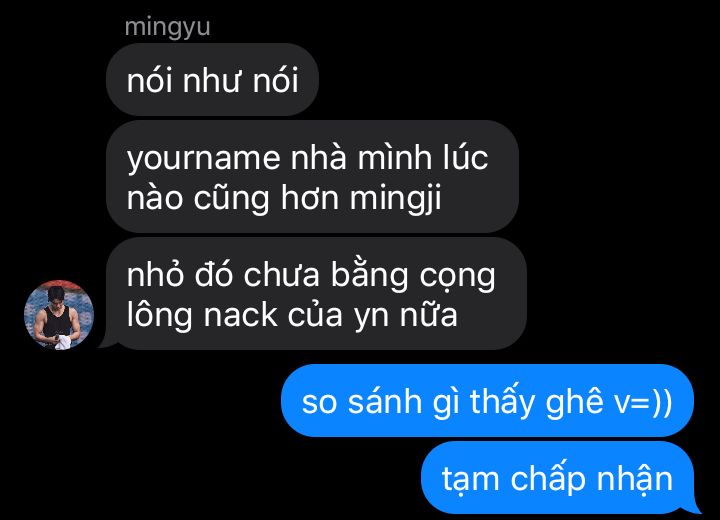Click the tail of the last gray bubble
The width and height of the screenshot is (720, 520).
(x=107, y=342)
